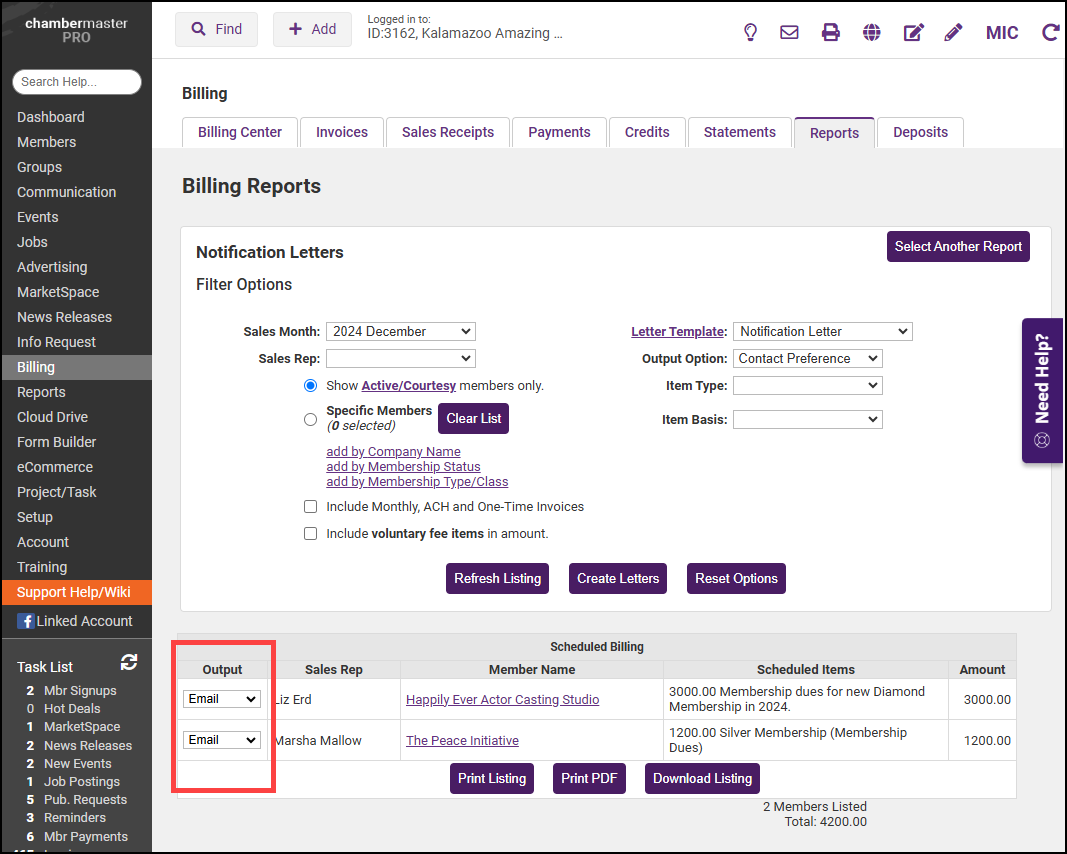Viewport: 1067px width, 854px height.
Task: Enable Include Monthly, ACH and One-Time Invoices
Action: point(310,507)
